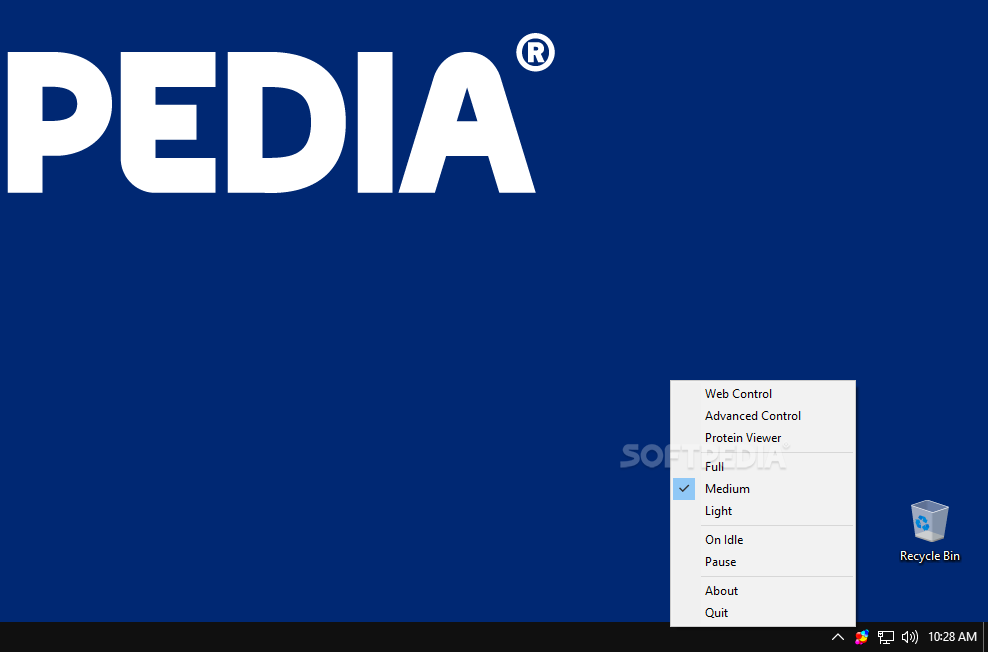Image resolution: width=988 pixels, height=652 pixels.
Task: Set folding power to Full
Action: coord(762,467)
